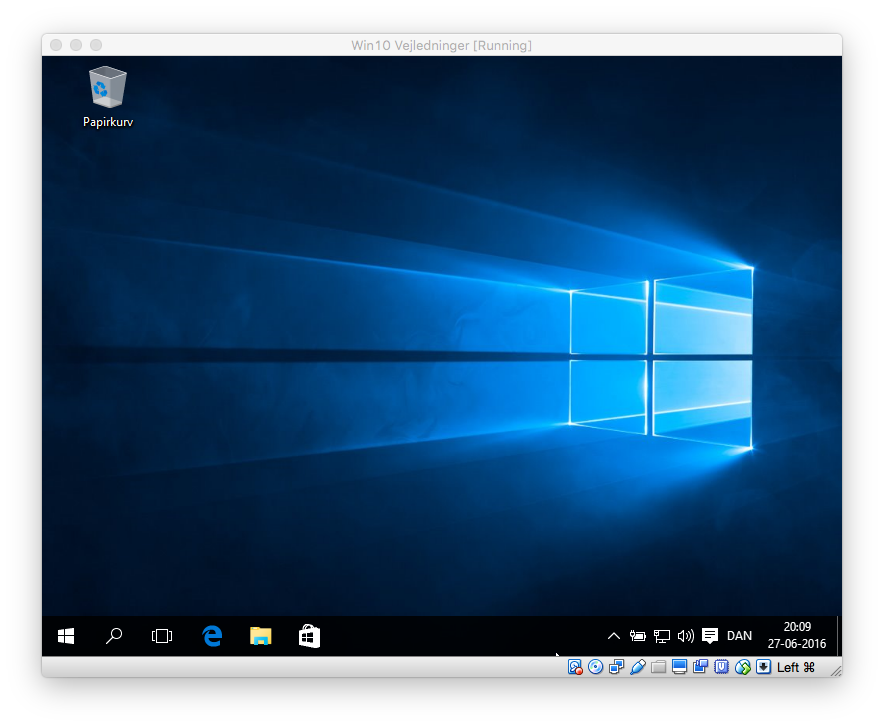The height and width of the screenshot is (727, 884).
Task: Click VirtualBox CPU virtualization chip icon
Action: click(x=722, y=667)
